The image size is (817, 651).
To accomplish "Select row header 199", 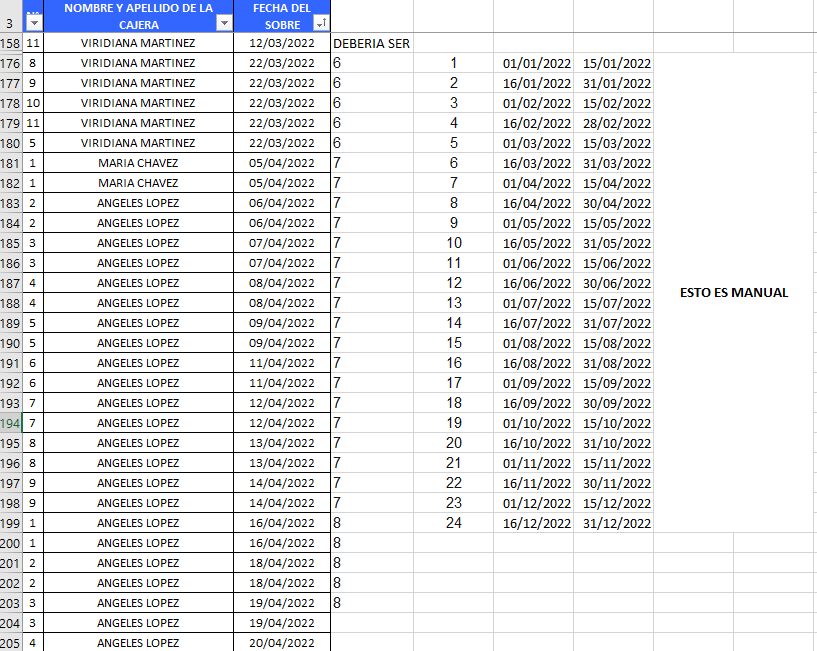I will tap(10, 523).
